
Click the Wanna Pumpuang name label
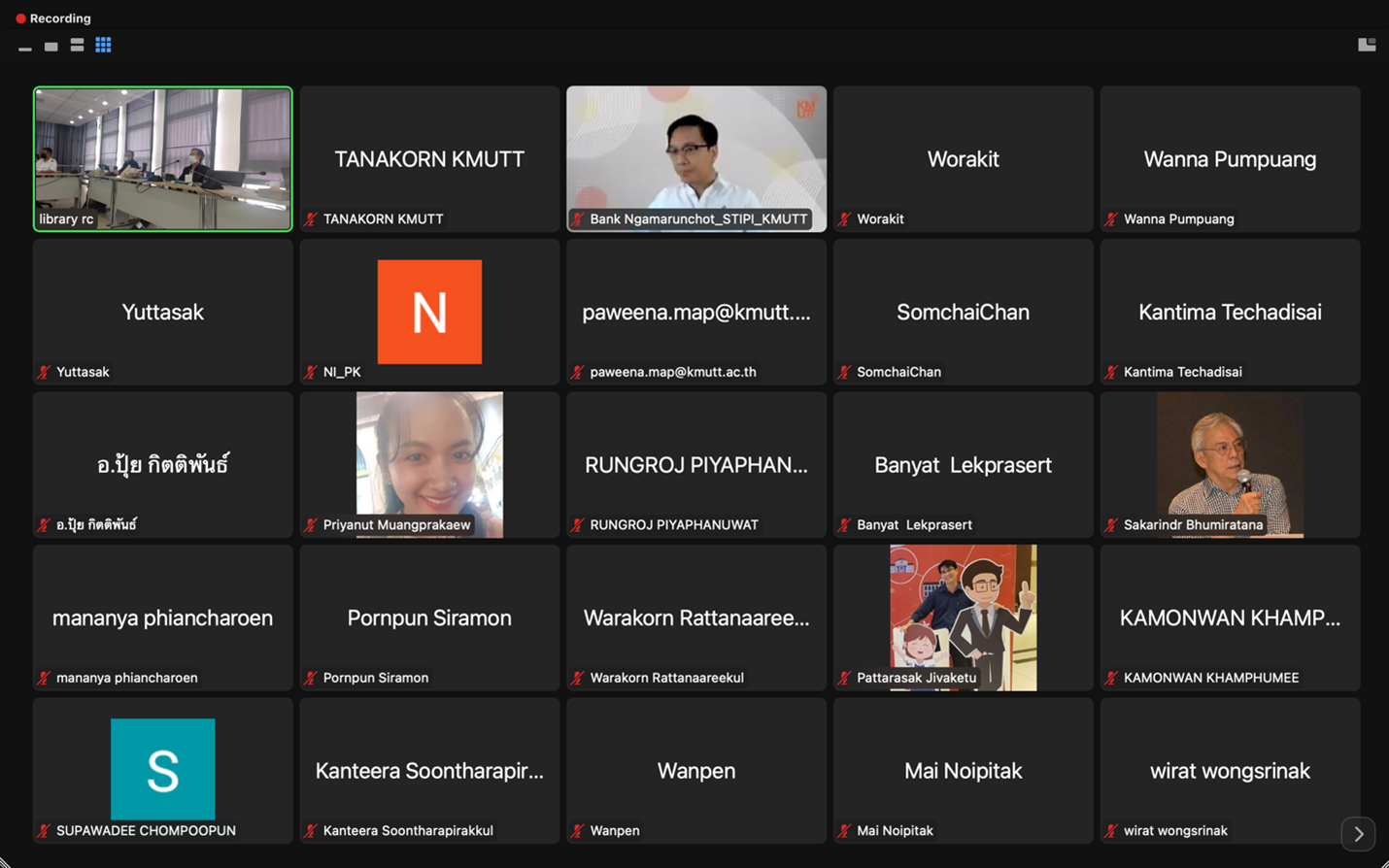pyautogui.click(x=1178, y=219)
